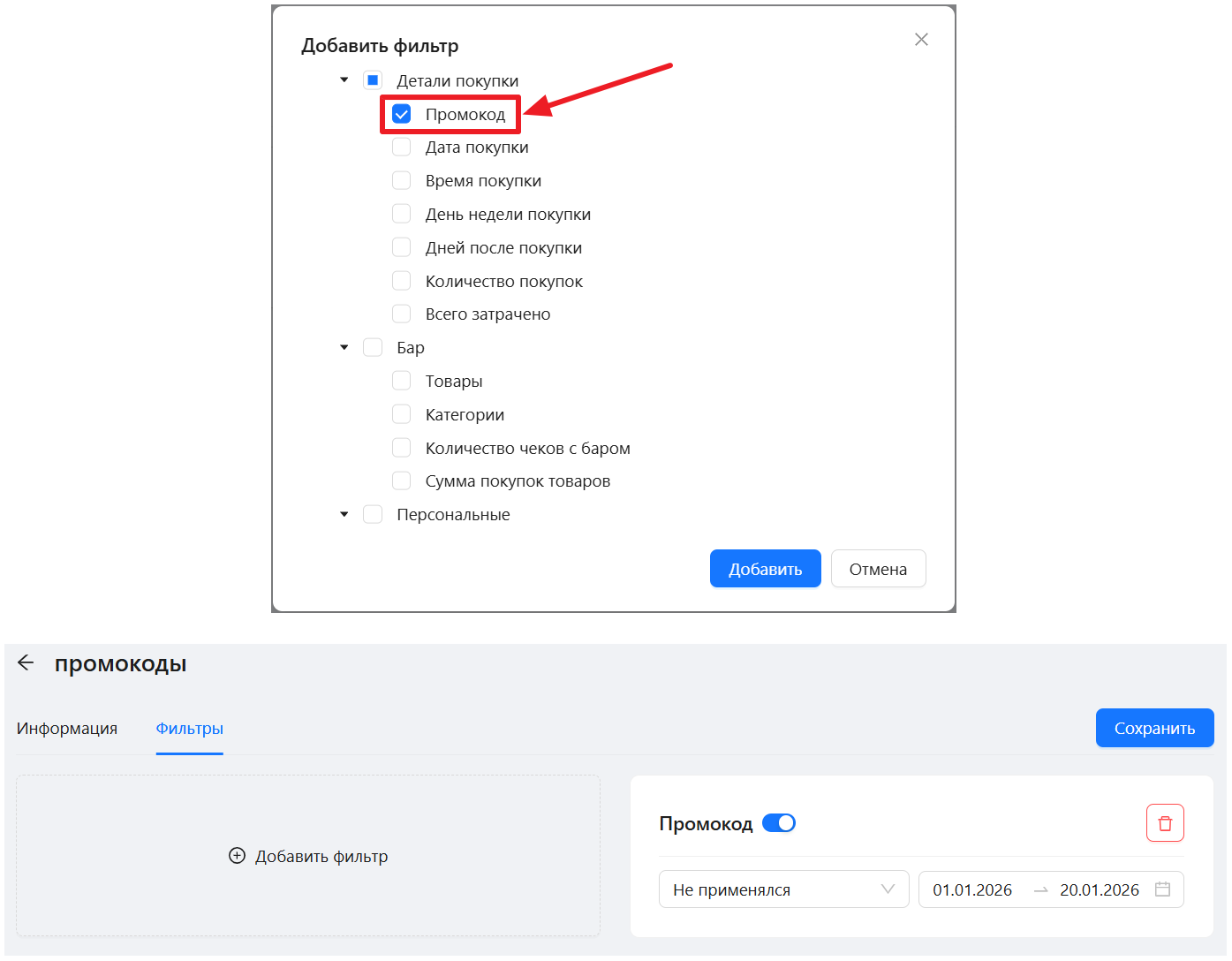Click the Отмена button
The image size is (1232, 961).
(878, 569)
